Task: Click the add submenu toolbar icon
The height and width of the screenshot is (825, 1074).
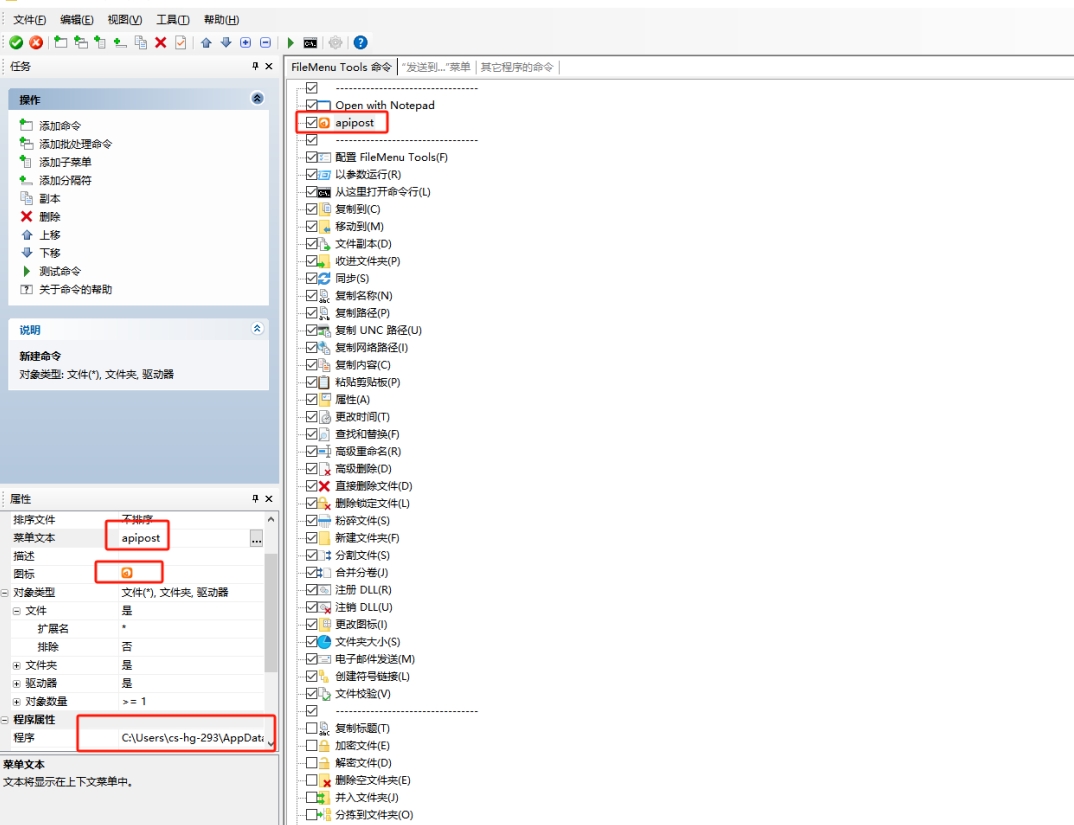Action: coord(100,42)
